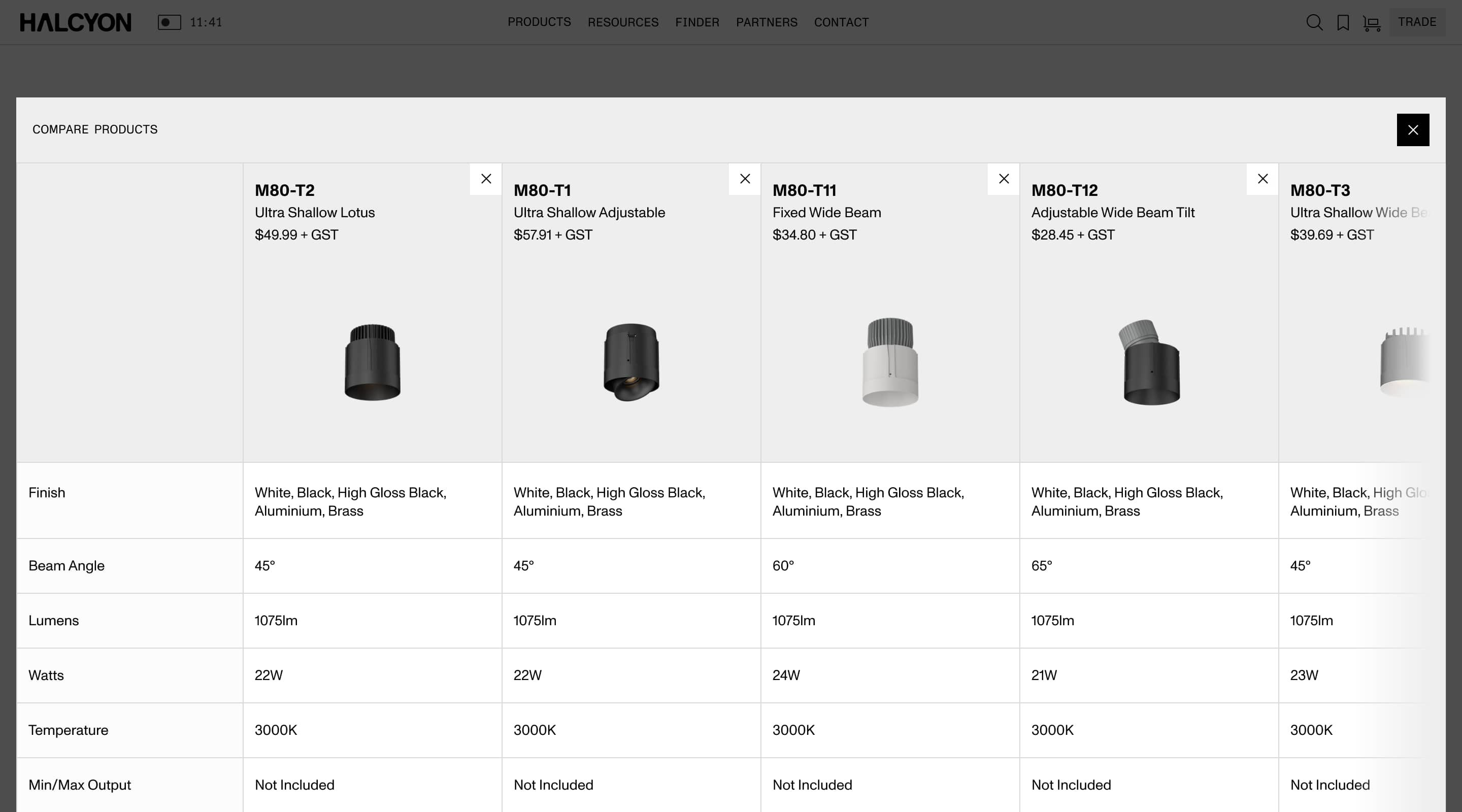This screenshot has width=1462, height=812.
Task: Click the white M80-T11 downlight image
Action: click(x=890, y=362)
